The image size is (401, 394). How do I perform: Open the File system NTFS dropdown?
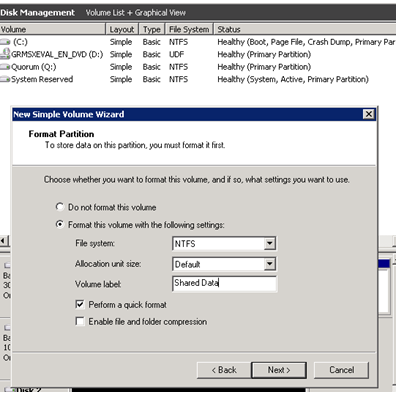270,244
